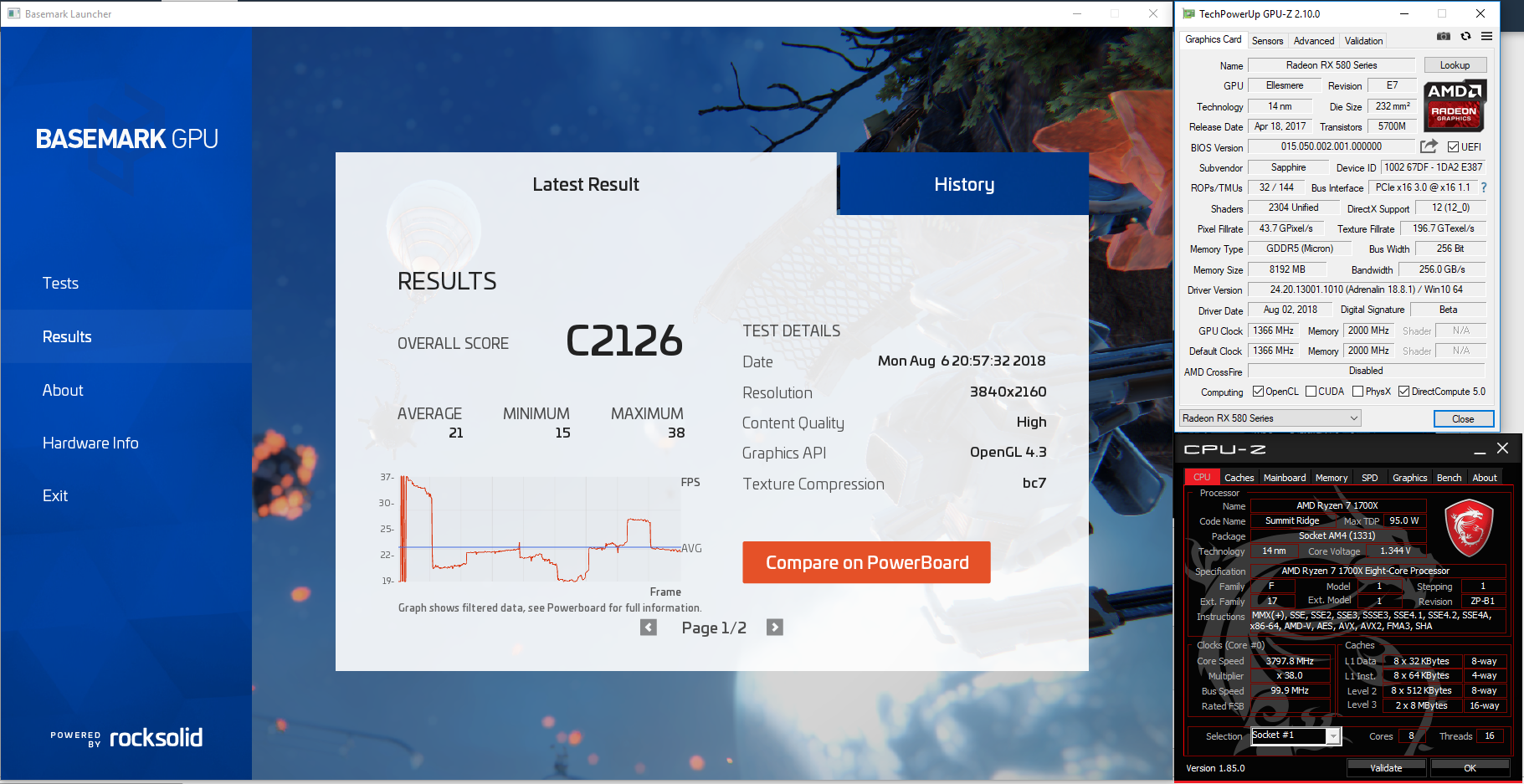Screen dimensions: 1524x784
Task: Open the Graphics tab in CPU-Z
Action: pyautogui.click(x=1410, y=478)
